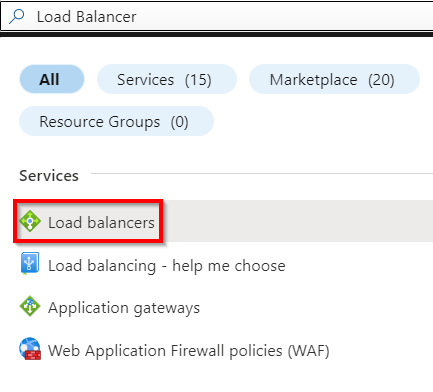Click the Load Balancer search field
The width and height of the screenshot is (433, 392).
(217, 16)
